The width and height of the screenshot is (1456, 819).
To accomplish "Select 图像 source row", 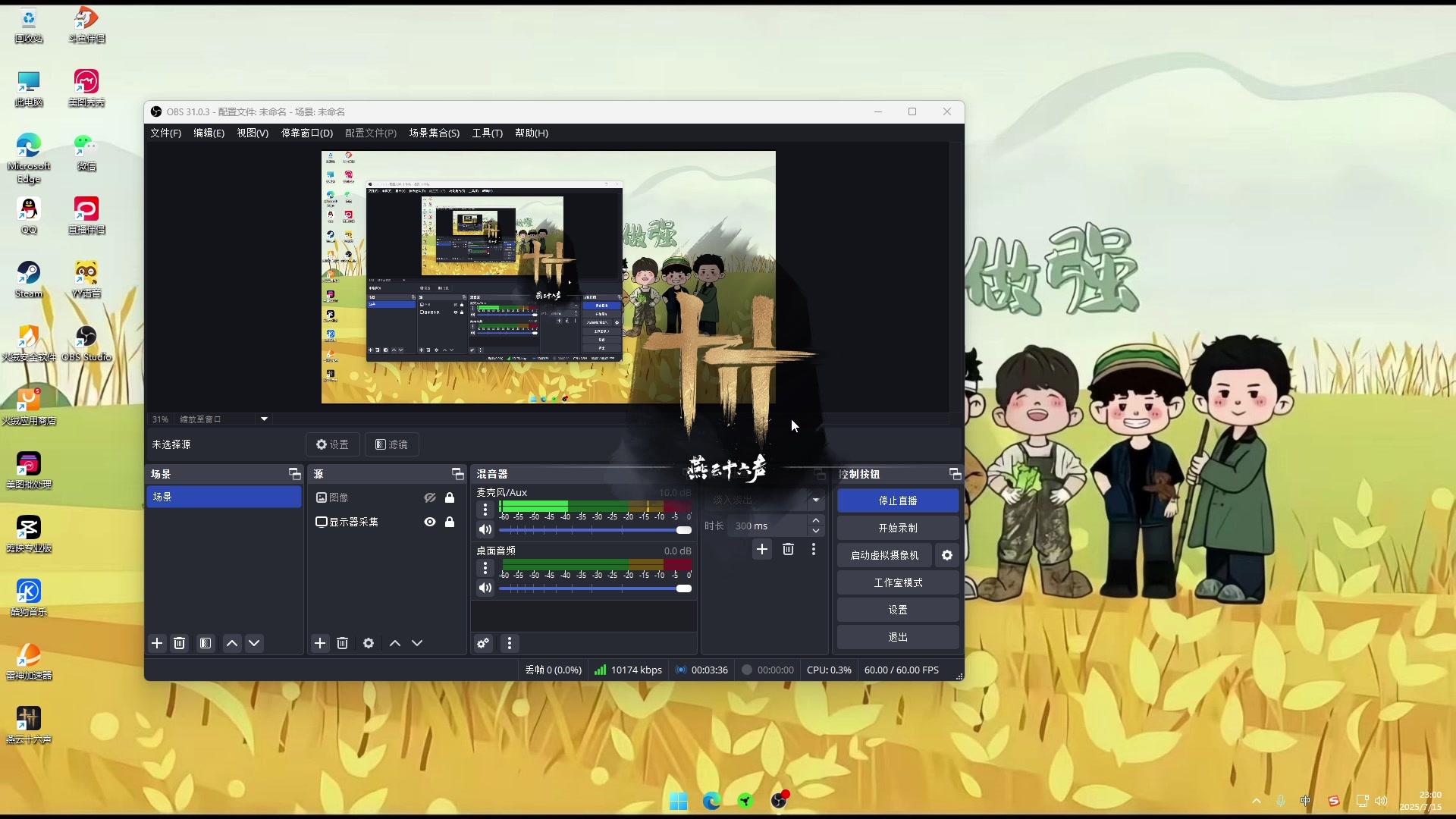I will click(385, 497).
